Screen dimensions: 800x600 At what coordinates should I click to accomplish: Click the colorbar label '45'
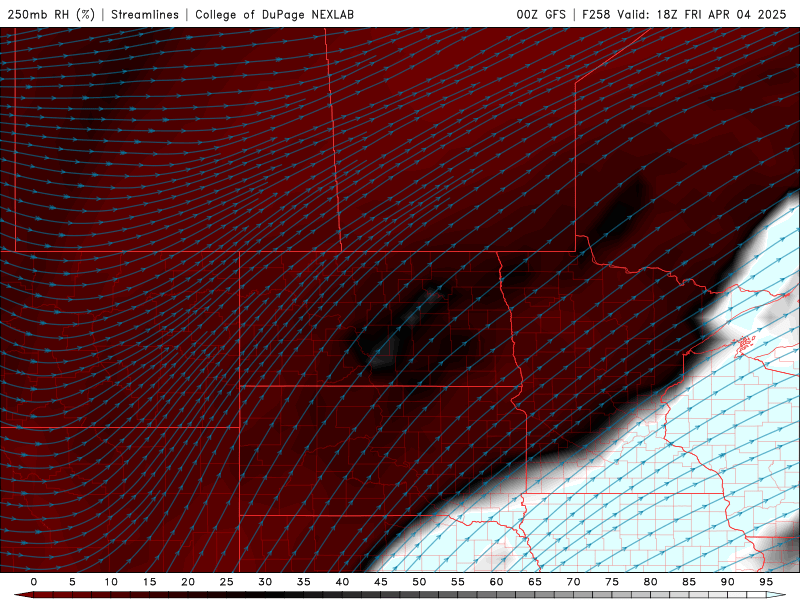click(x=381, y=582)
